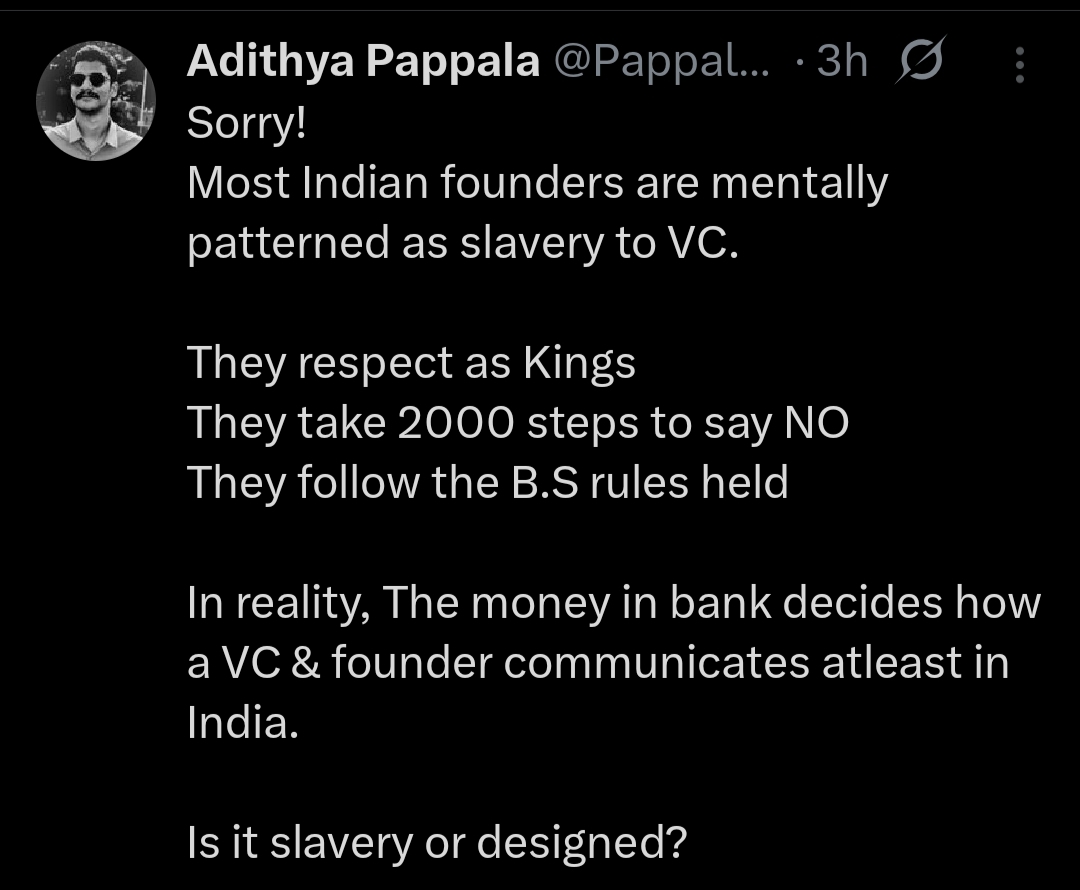This screenshot has height=890, width=1080.
Task: Click the line starting "In reality, The money"
Action: (614, 603)
